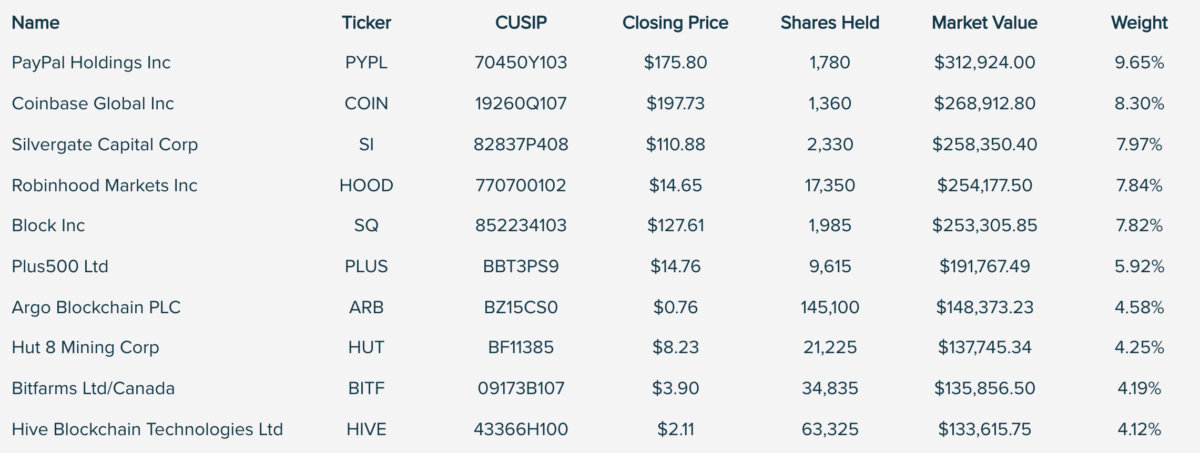
Task: Click Hive Blockchain Technologies Ltd name
Action: coord(147,429)
